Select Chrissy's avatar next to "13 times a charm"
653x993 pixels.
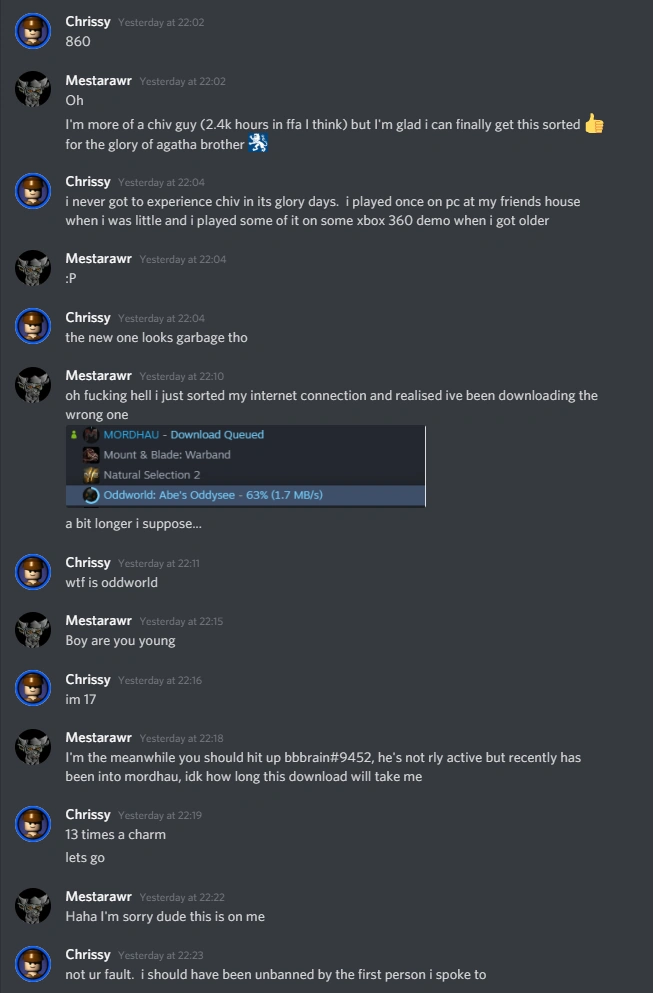[33, 824]
